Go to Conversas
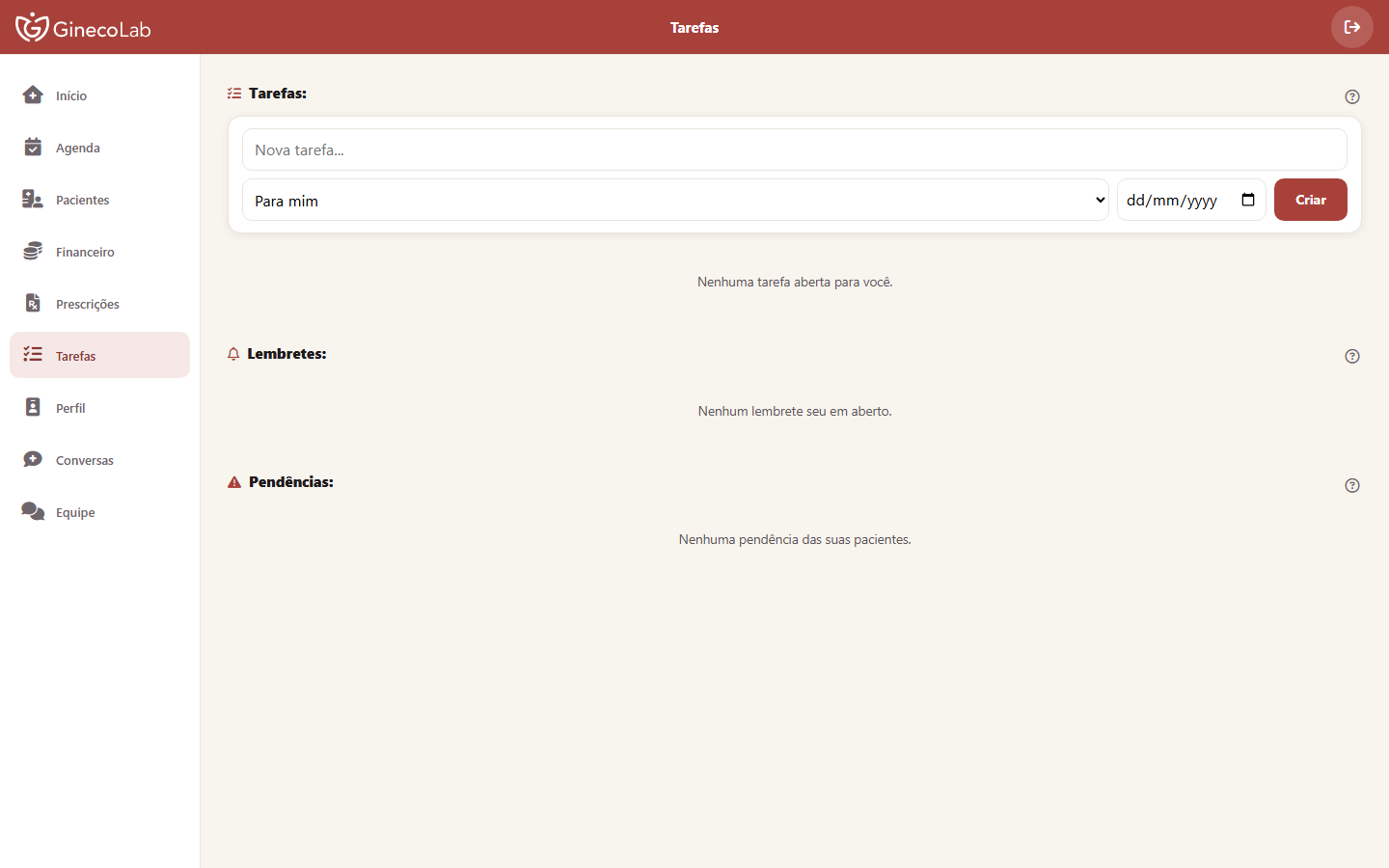Image resolution: width=1389 pixels, height=868 pixels. (x=100, y=460)
